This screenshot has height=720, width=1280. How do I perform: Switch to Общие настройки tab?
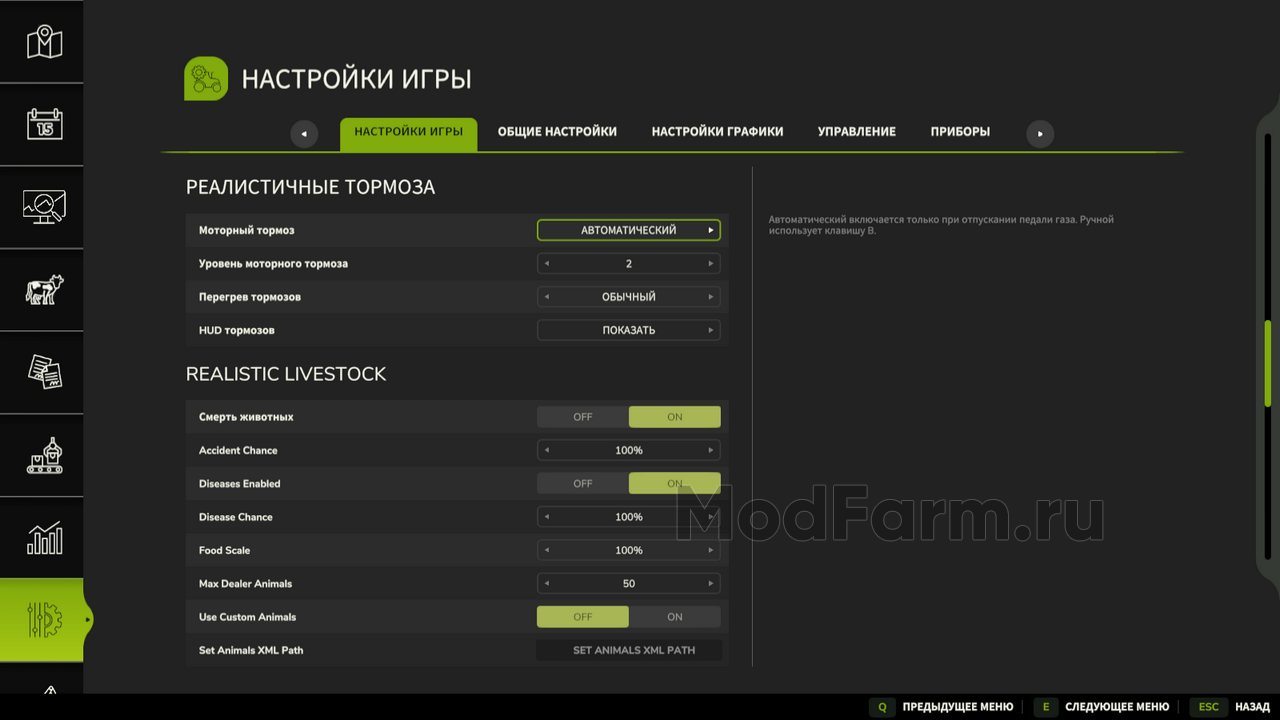coord(557,132)
